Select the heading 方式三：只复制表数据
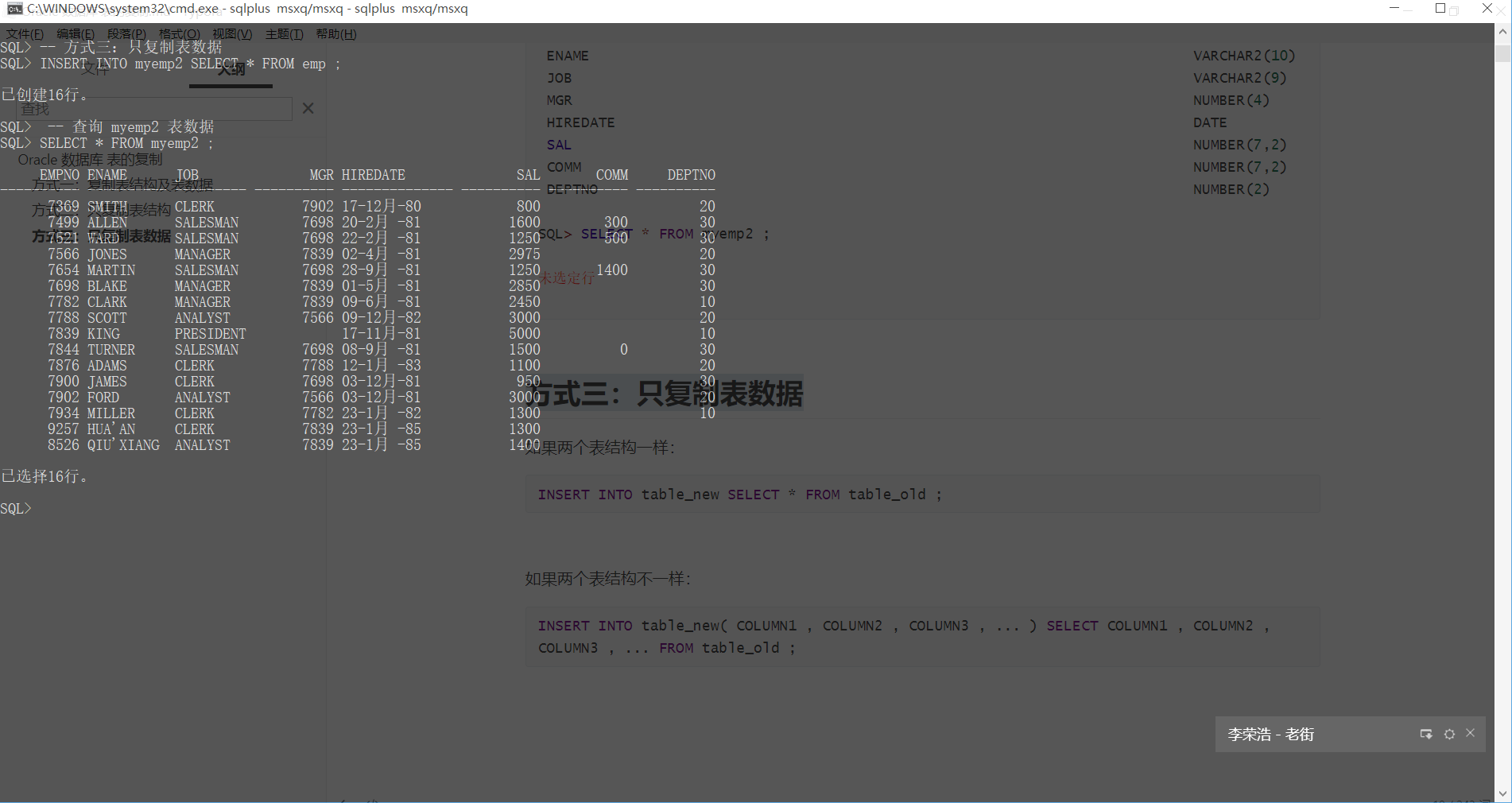1512x803 pixels. coord(668,394)
